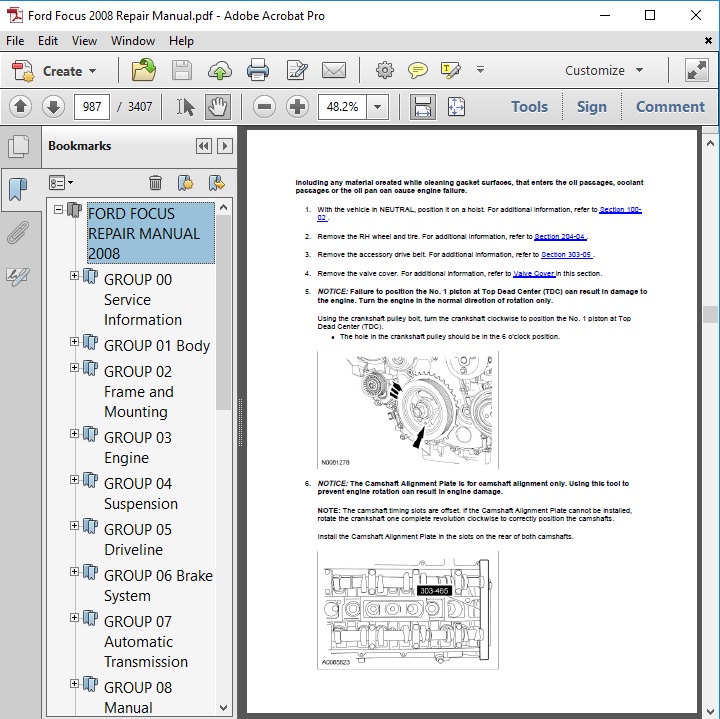
Task: Send file via email envelope icon
Action: pos(334,71)
